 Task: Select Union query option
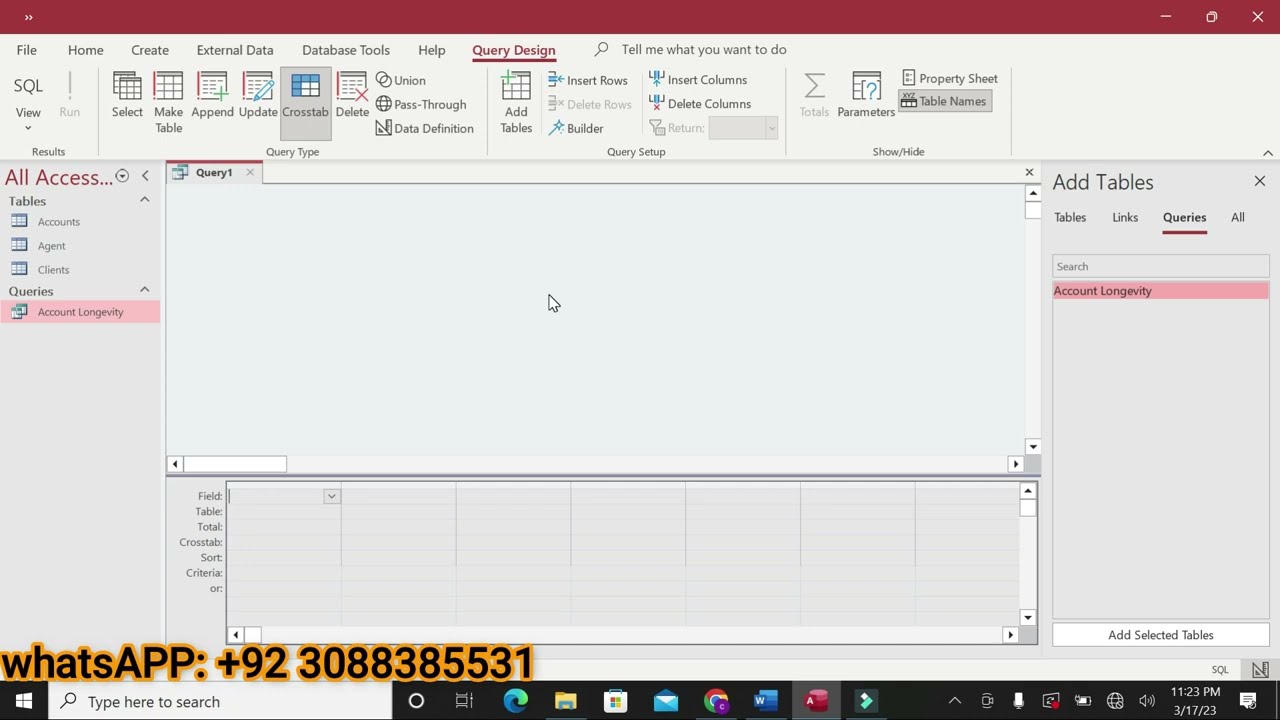coord(401,80)
